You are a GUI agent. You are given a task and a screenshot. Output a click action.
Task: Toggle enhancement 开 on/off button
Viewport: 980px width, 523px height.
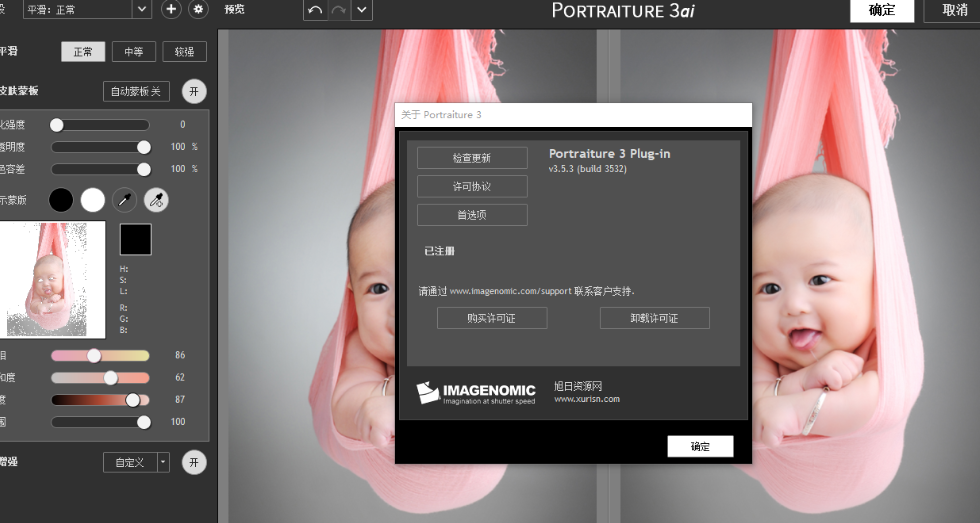pos(194,462)
